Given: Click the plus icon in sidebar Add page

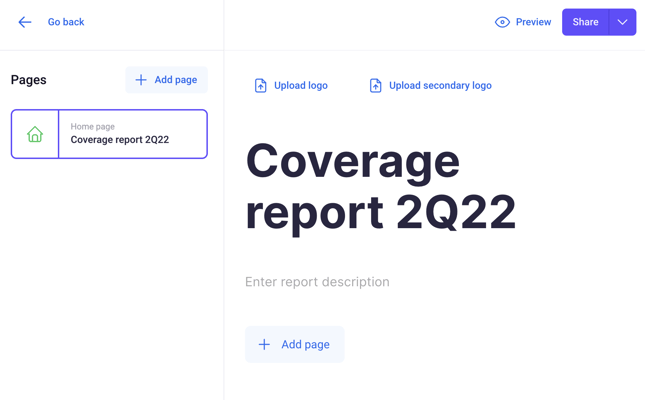Looking at the screenshot, I should 141,80.
